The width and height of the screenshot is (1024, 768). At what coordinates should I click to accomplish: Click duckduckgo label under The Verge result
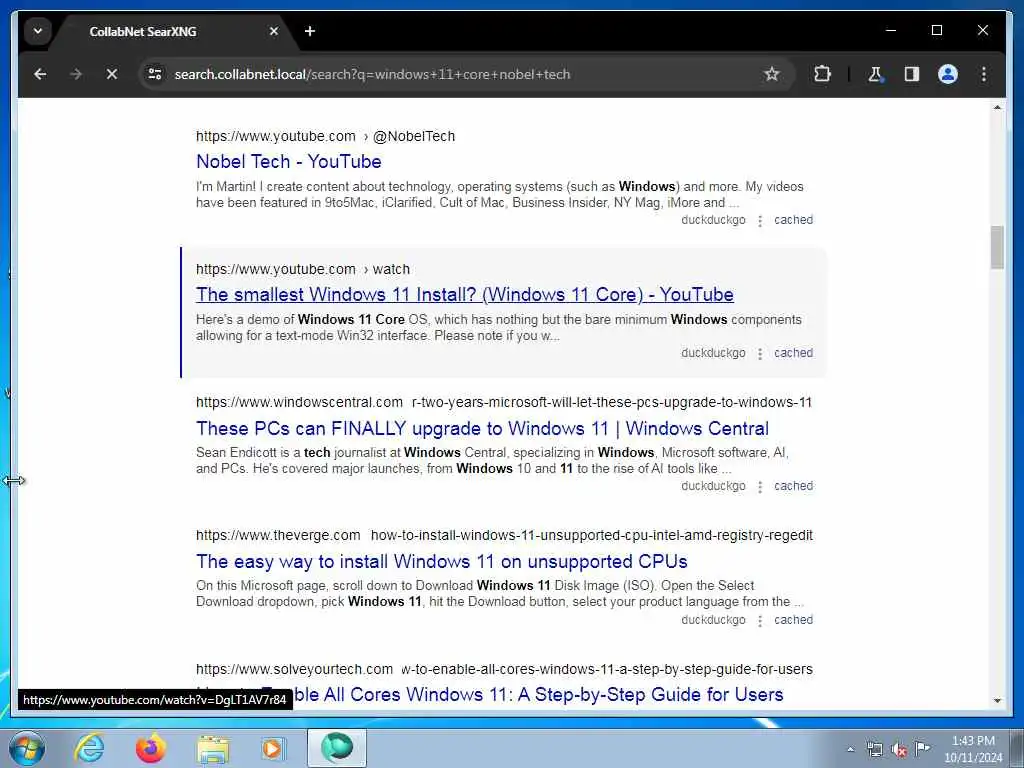(x=713, y=620)
